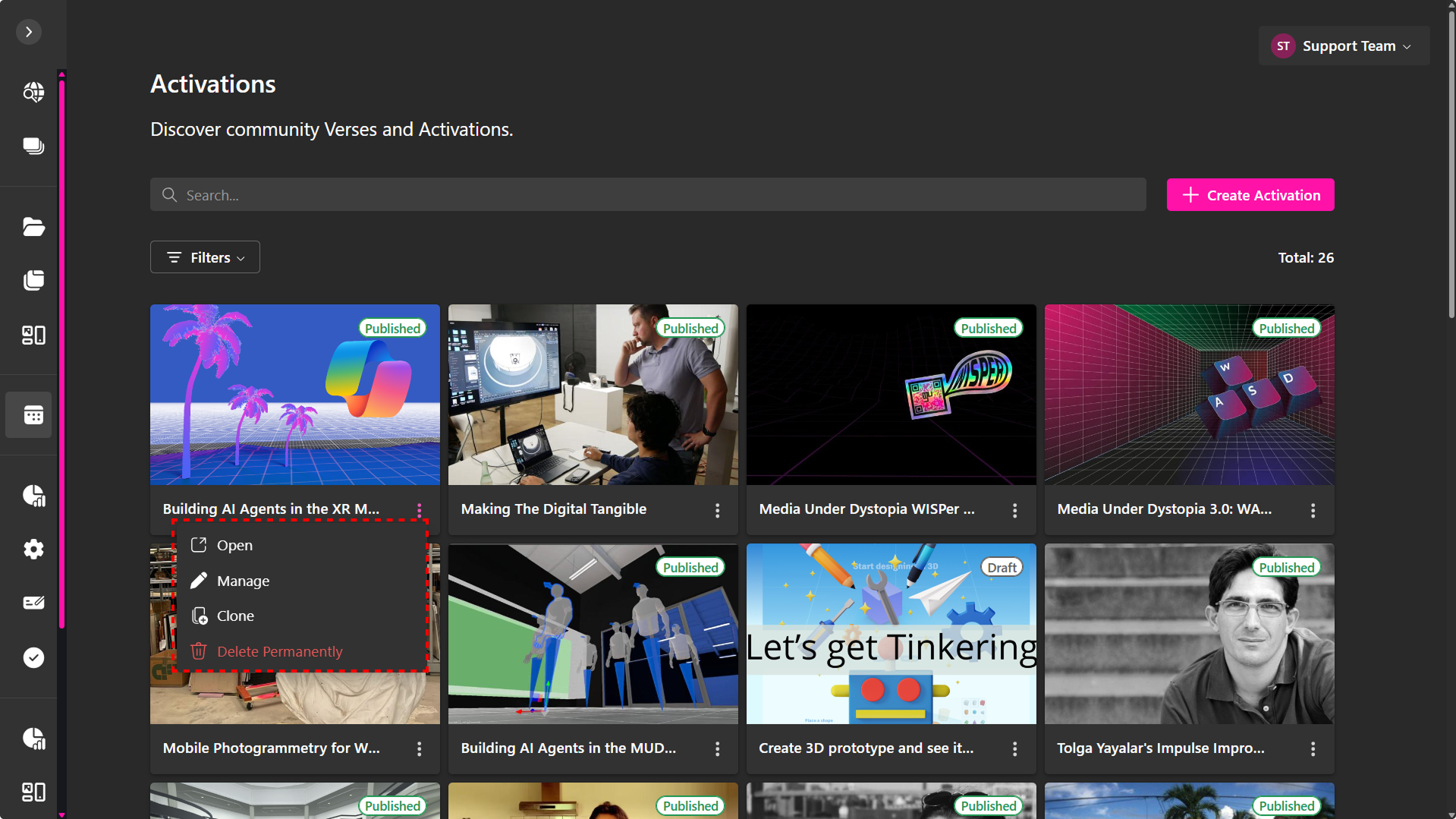1456x819 pixels.
Task: Select the highlighted calendar sidebar icon
Action: 33,415
